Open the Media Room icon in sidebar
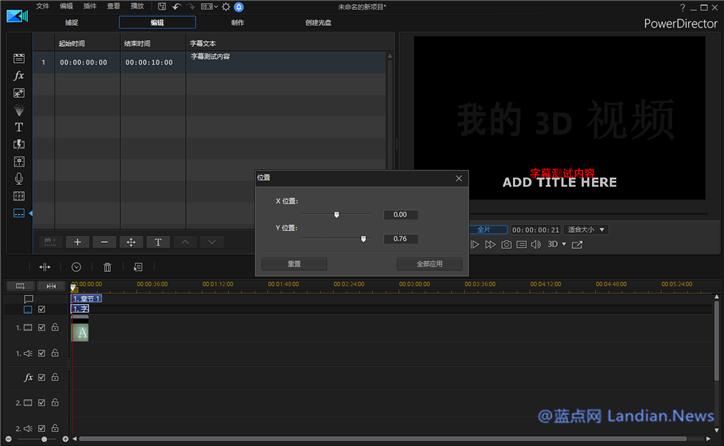The image size is (724, 446). click(18, 59)
